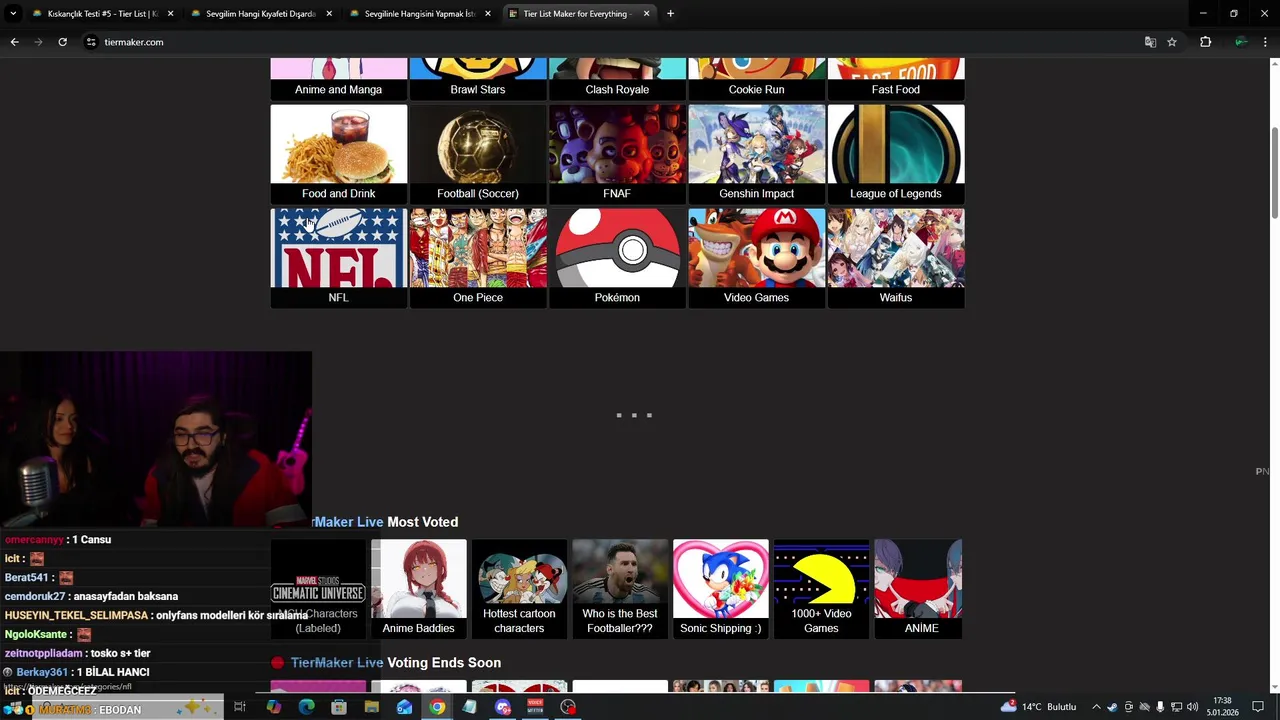Open the notifications icon in the taskbar corner
Screen dimensions: 1280x720
[x=1258, y=707]
